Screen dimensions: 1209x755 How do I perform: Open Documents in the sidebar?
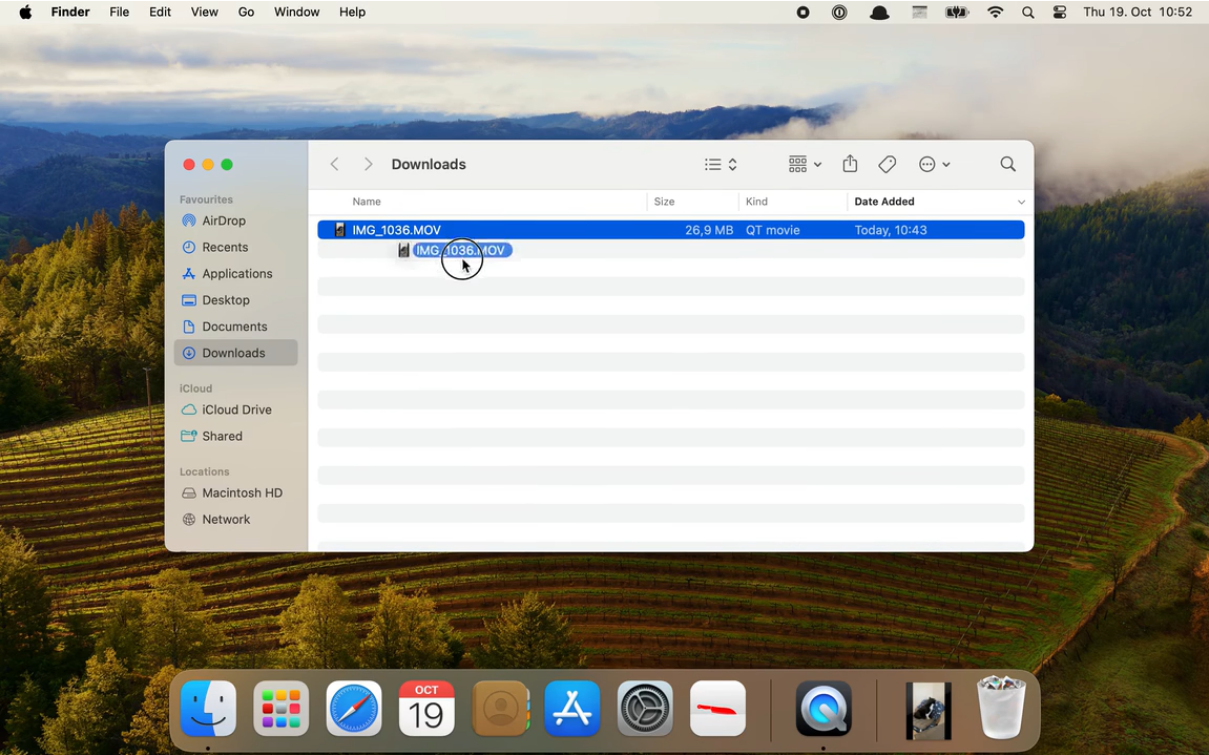234,327
